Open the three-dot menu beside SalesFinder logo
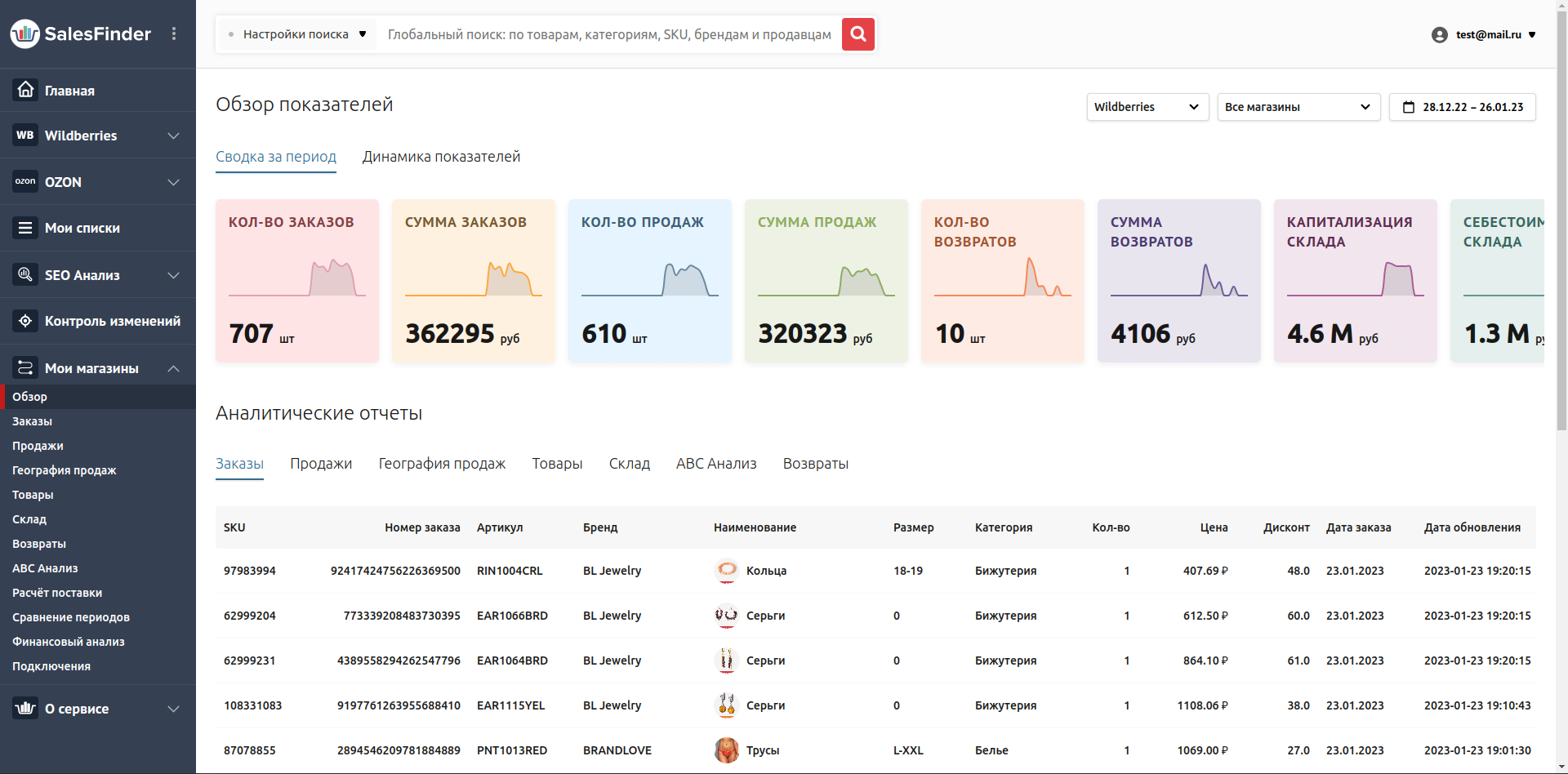 tap(174, 33)
